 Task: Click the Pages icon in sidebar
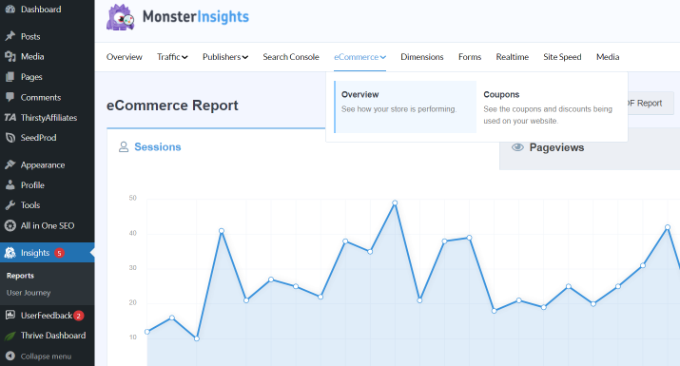[10, 77]
